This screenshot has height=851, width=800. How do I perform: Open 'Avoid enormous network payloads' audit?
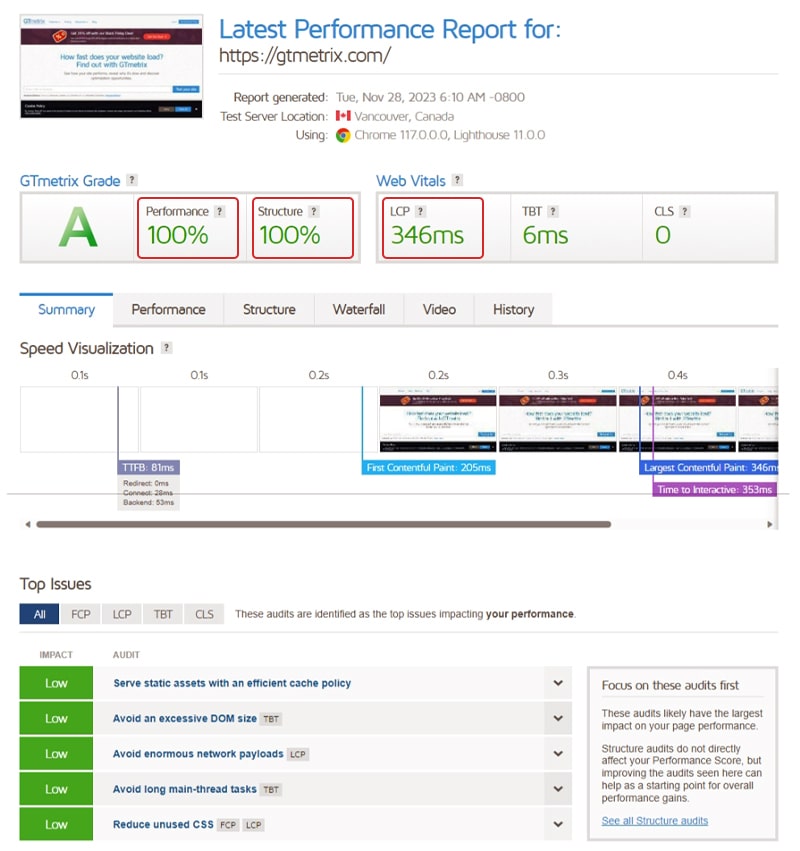(x=198, y=753)
